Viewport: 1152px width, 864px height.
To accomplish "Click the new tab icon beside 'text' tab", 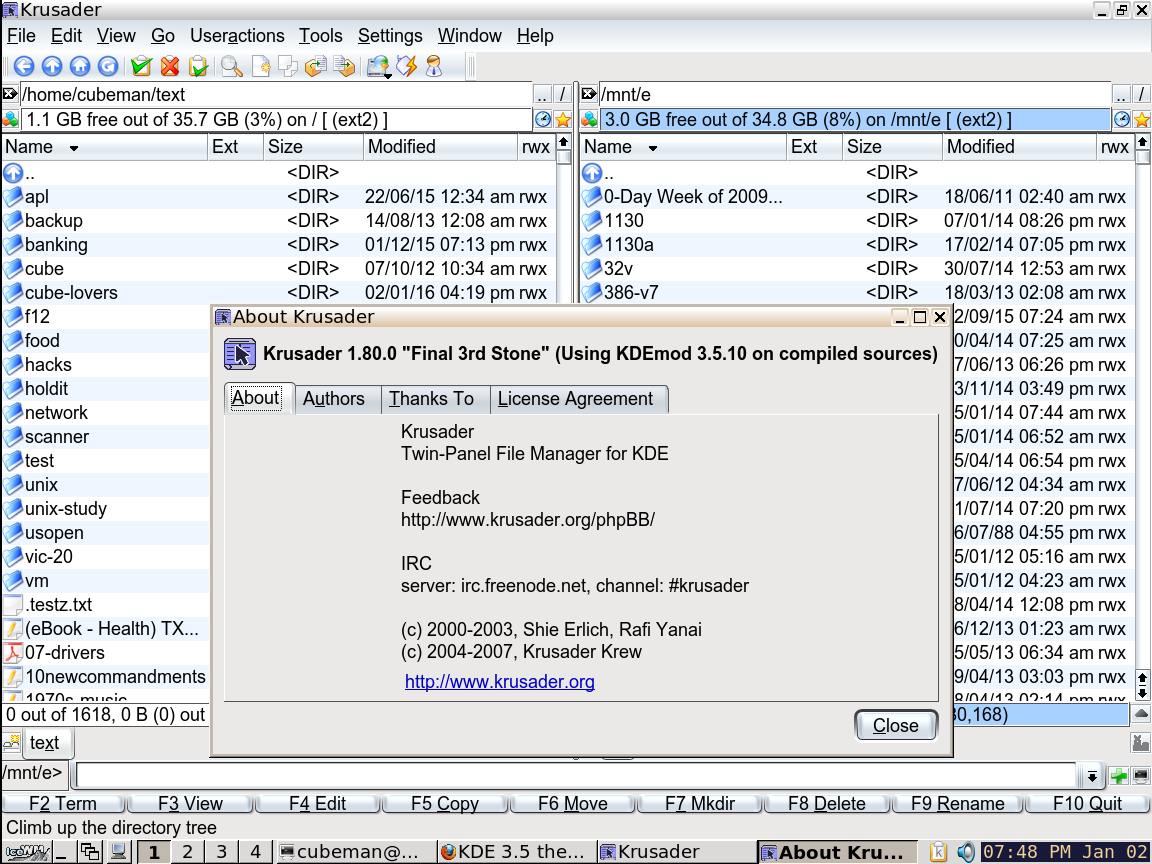I will pos(11,743).
